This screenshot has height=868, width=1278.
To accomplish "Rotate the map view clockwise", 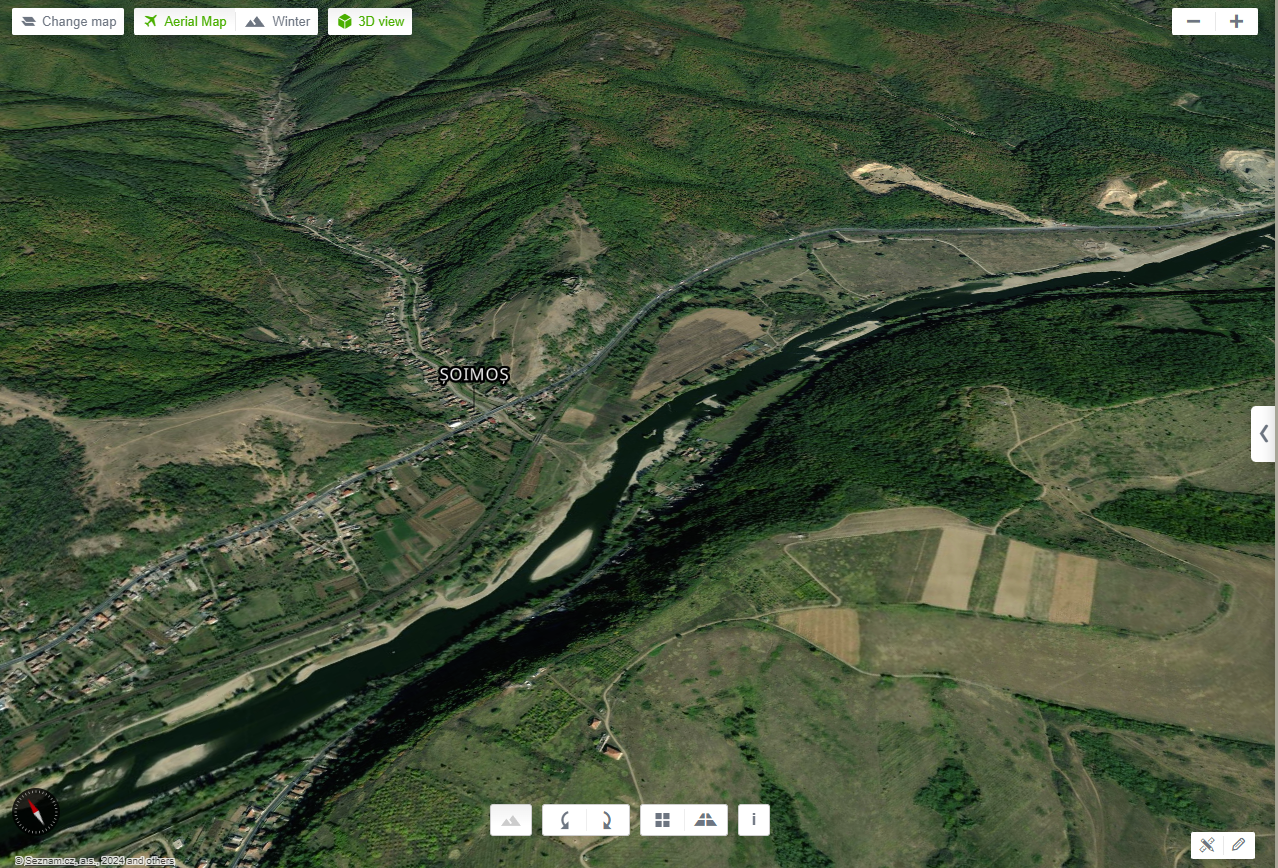I will (x=607, y=820).
